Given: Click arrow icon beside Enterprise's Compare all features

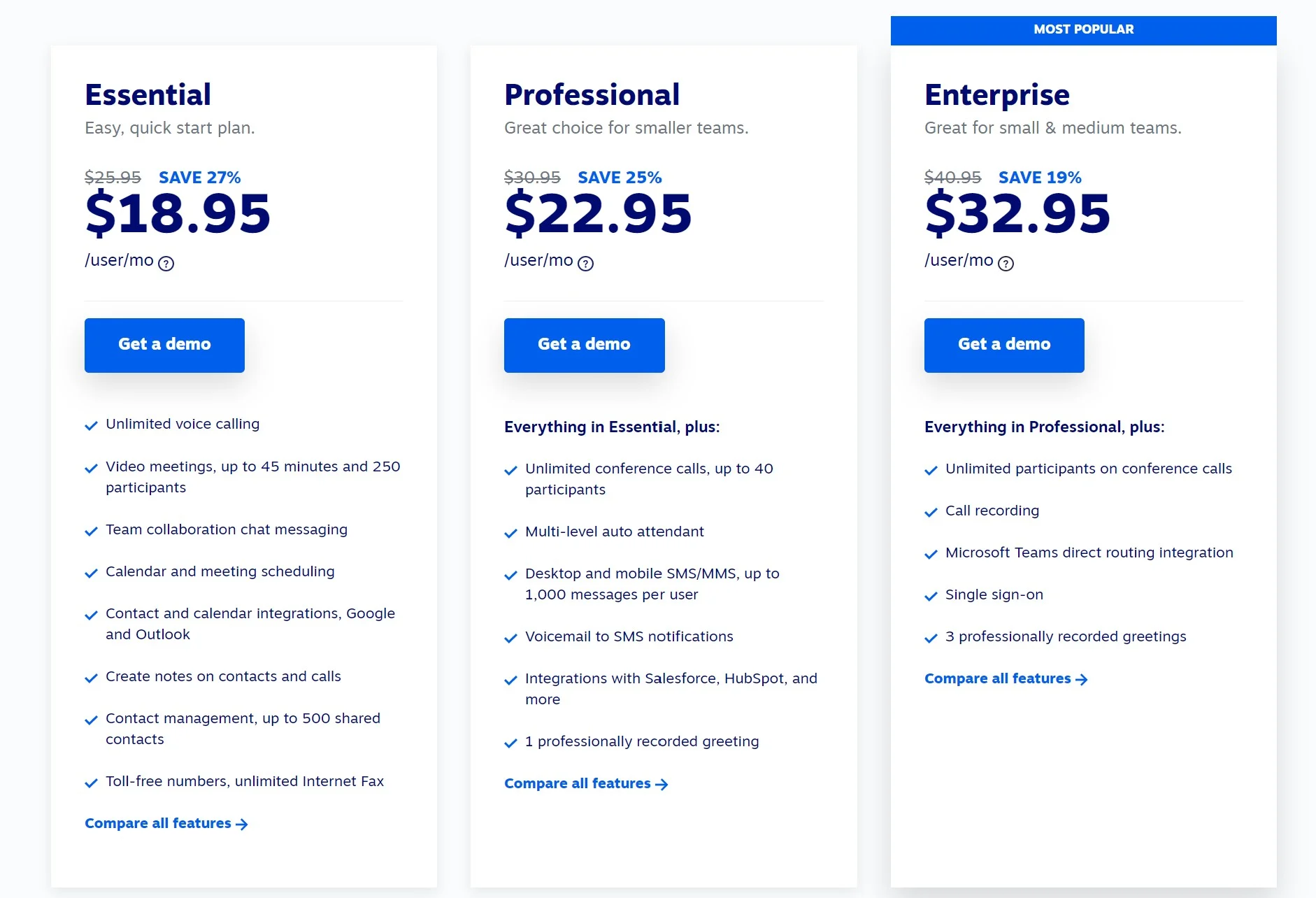Looking at the screenshot, I should [1082, 680].
